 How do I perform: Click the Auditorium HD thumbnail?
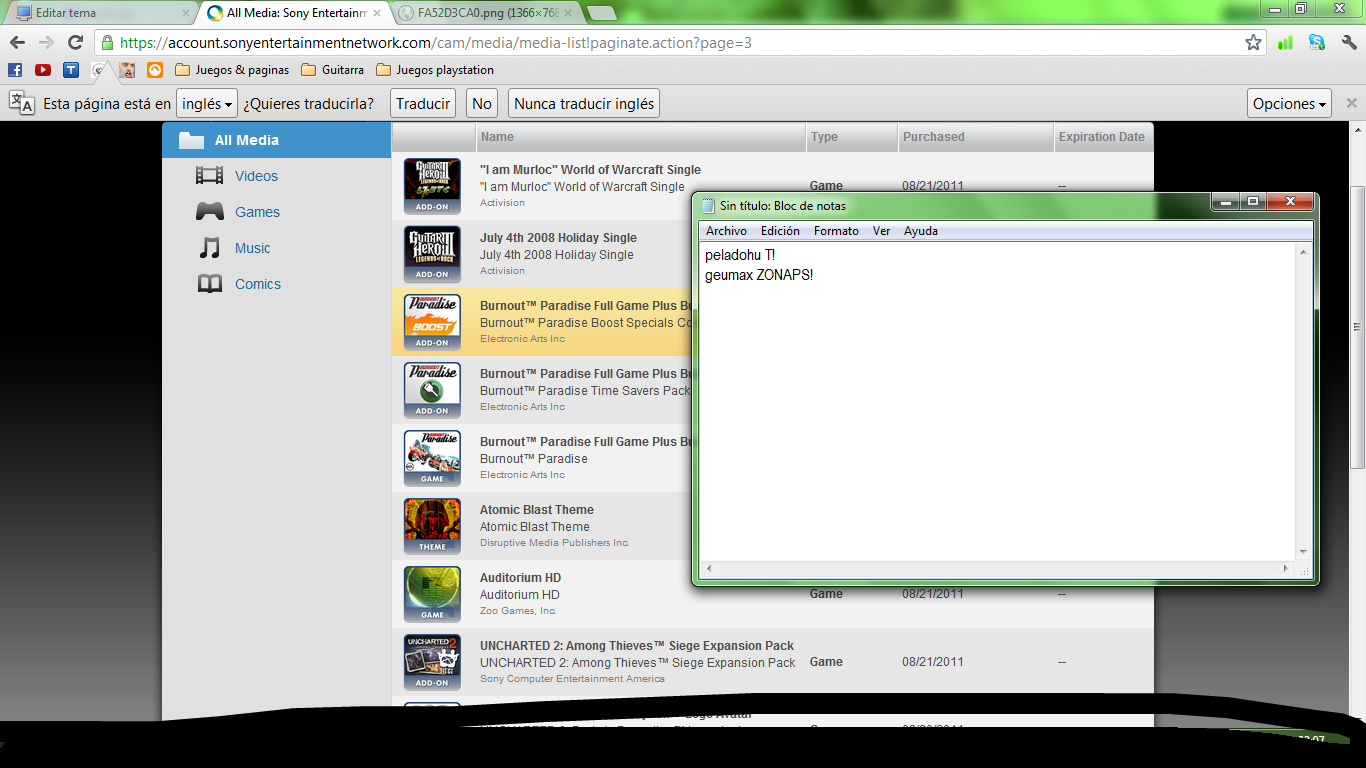pos(432,594)
